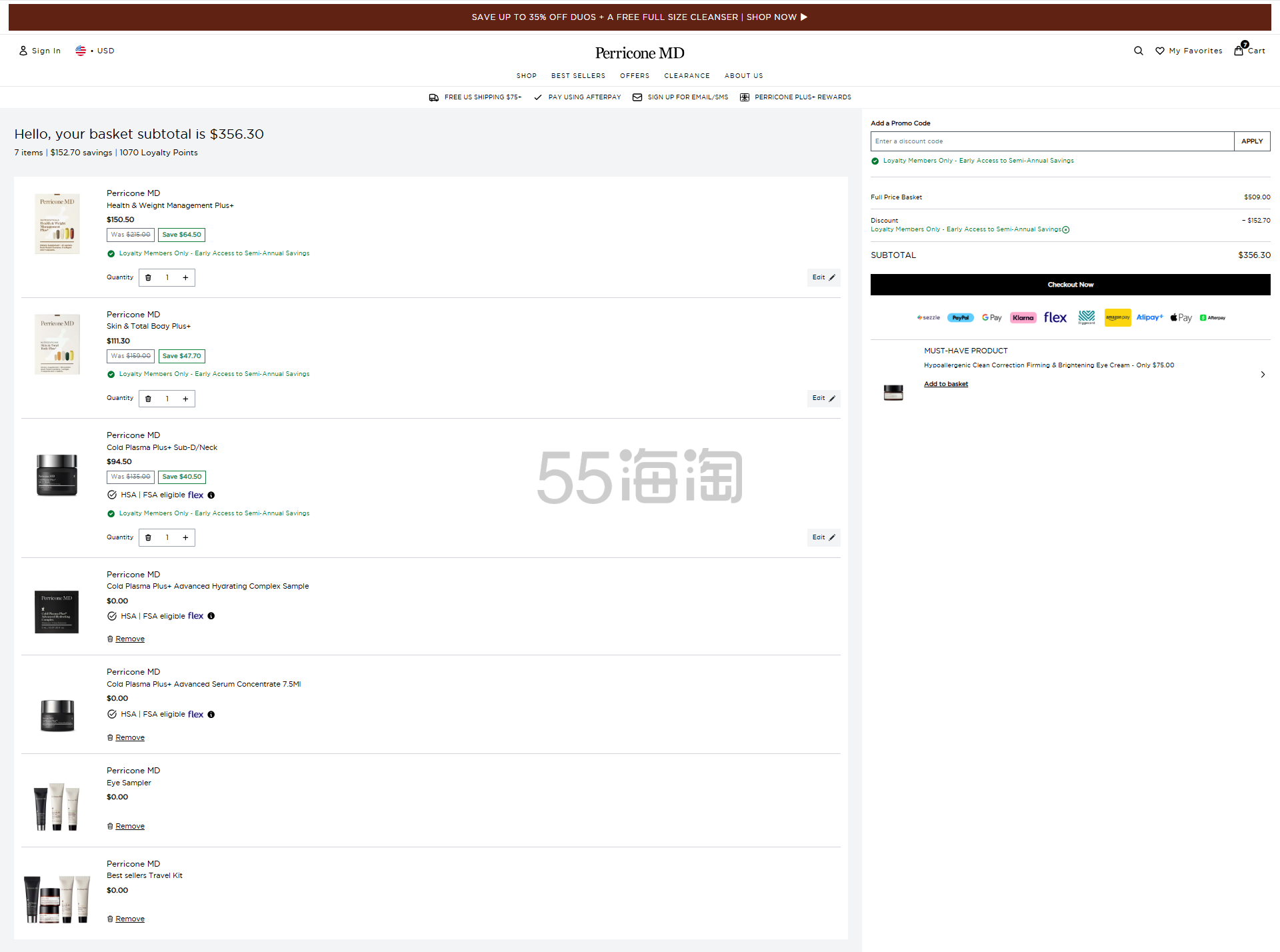Remove Advanced Hydrating Complex Sample from basket
Viewport: 1280px width, 952px height.
pos(126,639)
